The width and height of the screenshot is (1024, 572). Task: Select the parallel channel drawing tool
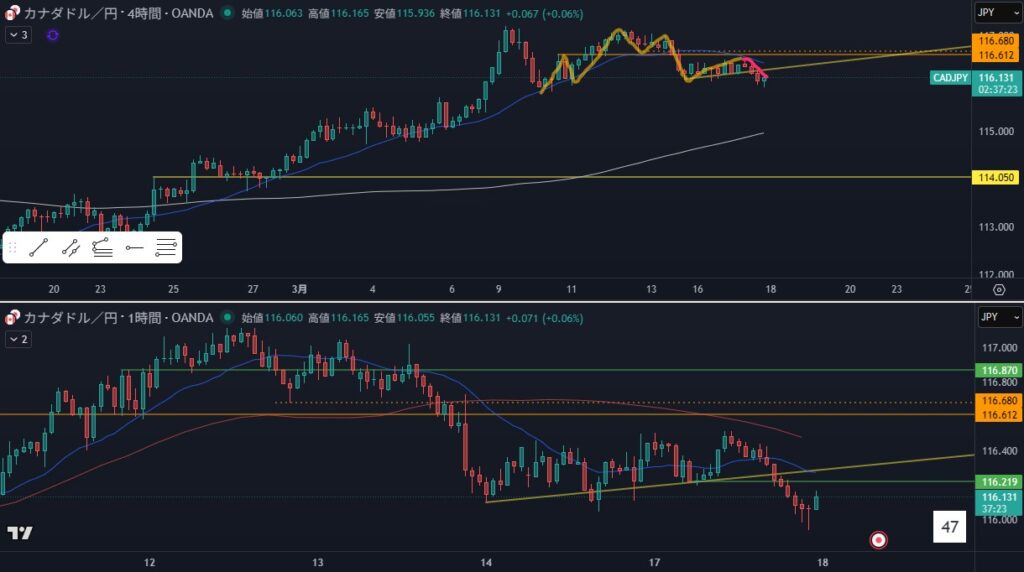coord(70,248)
